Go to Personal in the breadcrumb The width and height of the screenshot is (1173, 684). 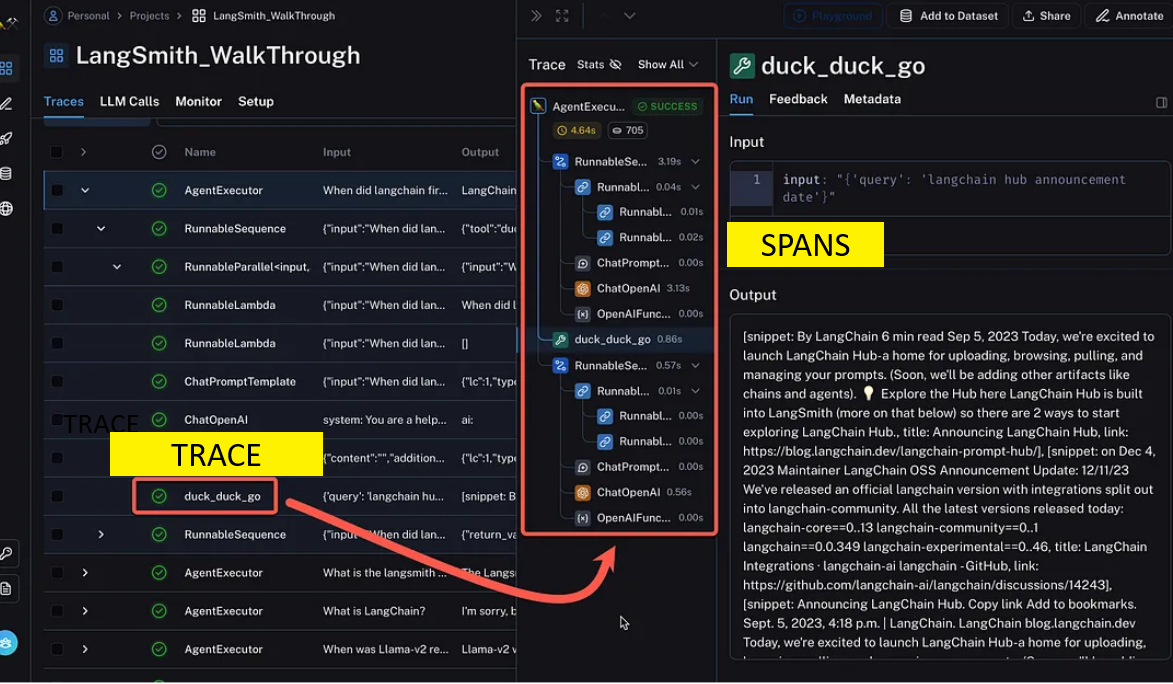[88, 16]
